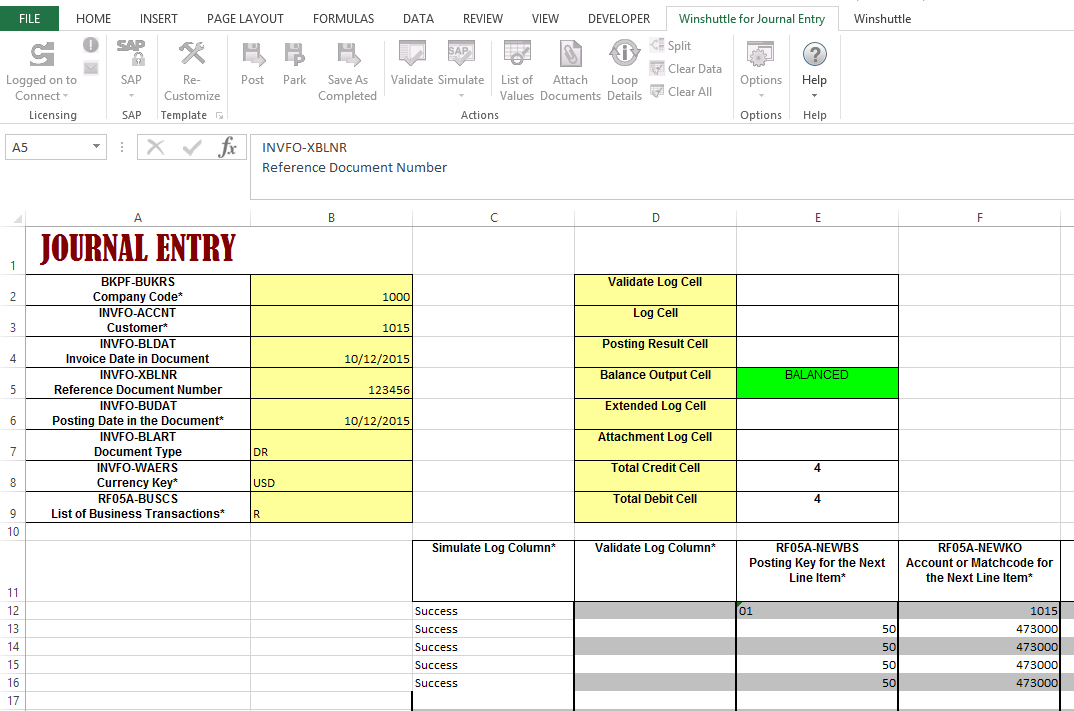Select column D header
1074x711 pixels.
point(655,218)
